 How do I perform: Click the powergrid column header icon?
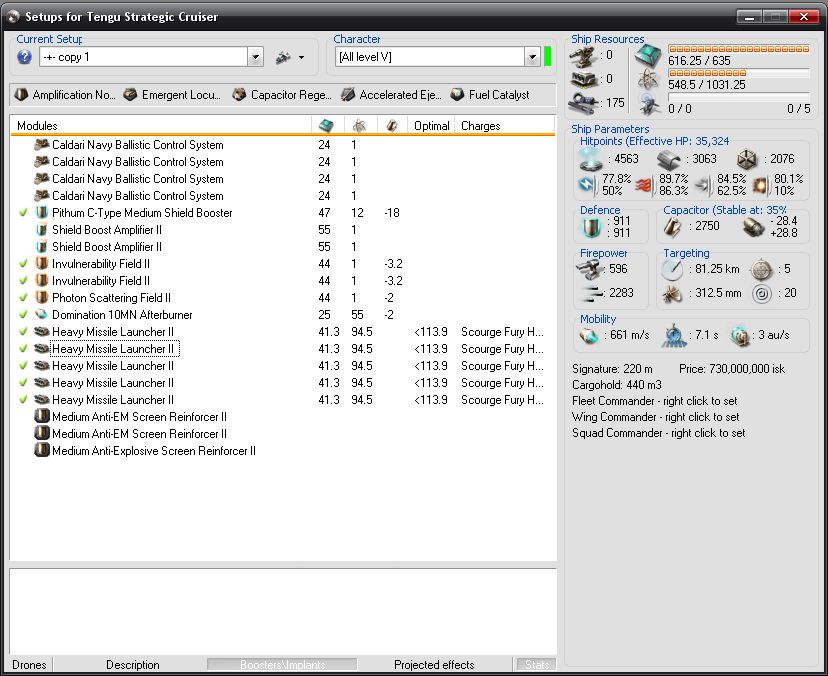coord(359,126)
